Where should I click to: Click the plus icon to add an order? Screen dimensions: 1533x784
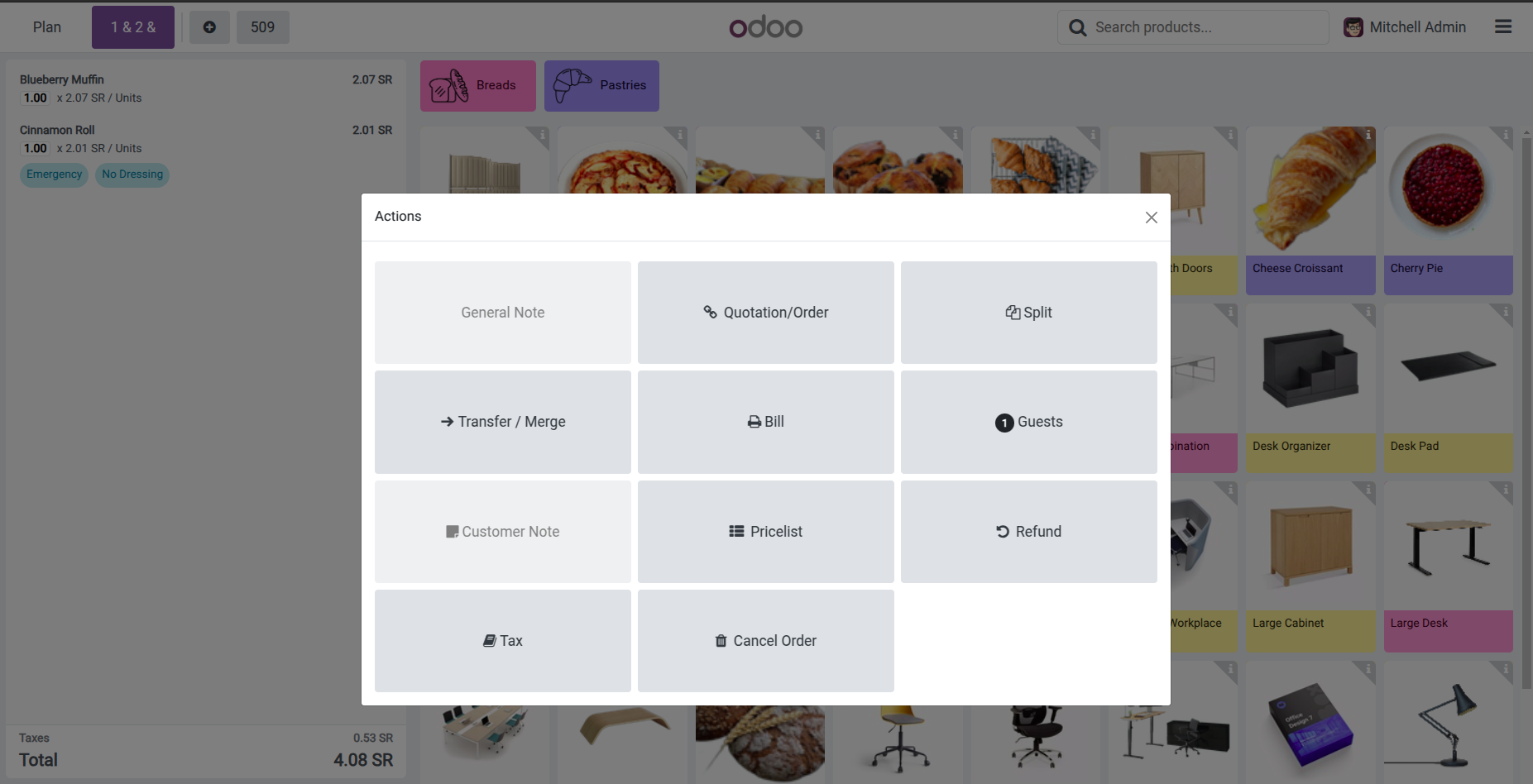209,26
